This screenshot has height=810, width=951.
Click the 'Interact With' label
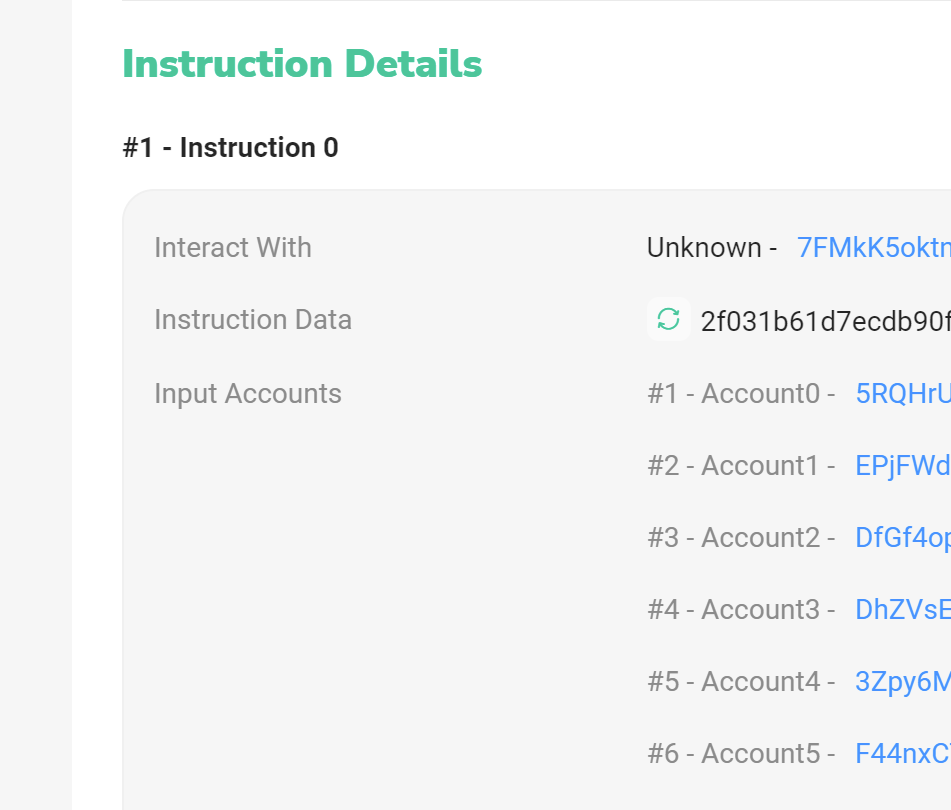click(x=233, y=248)
